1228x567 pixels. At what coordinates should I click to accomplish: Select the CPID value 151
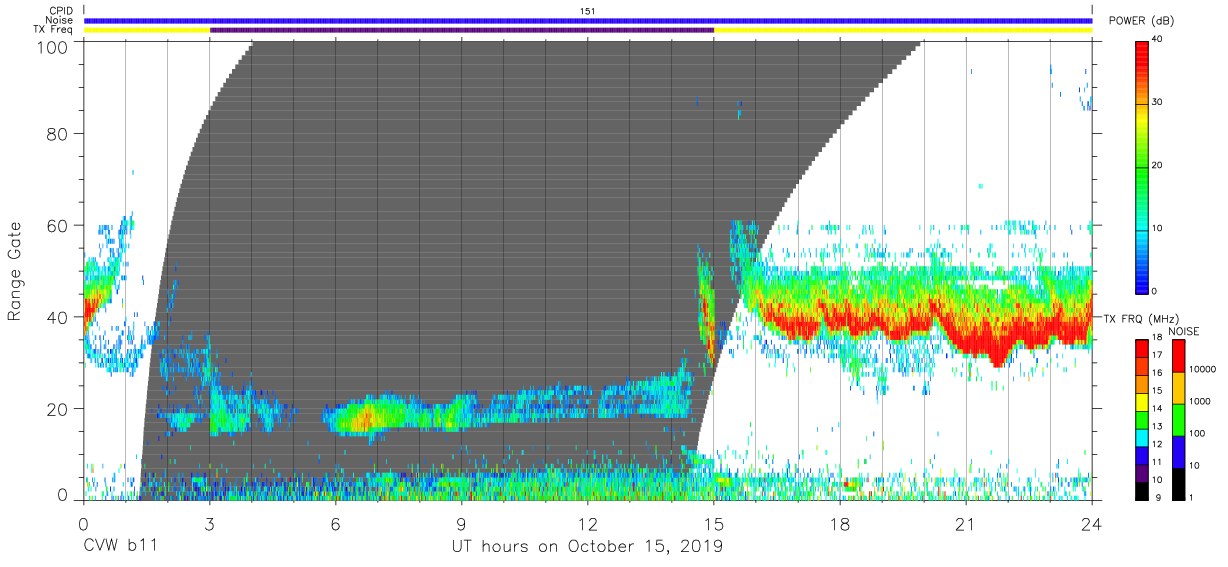tap(588, 11)
